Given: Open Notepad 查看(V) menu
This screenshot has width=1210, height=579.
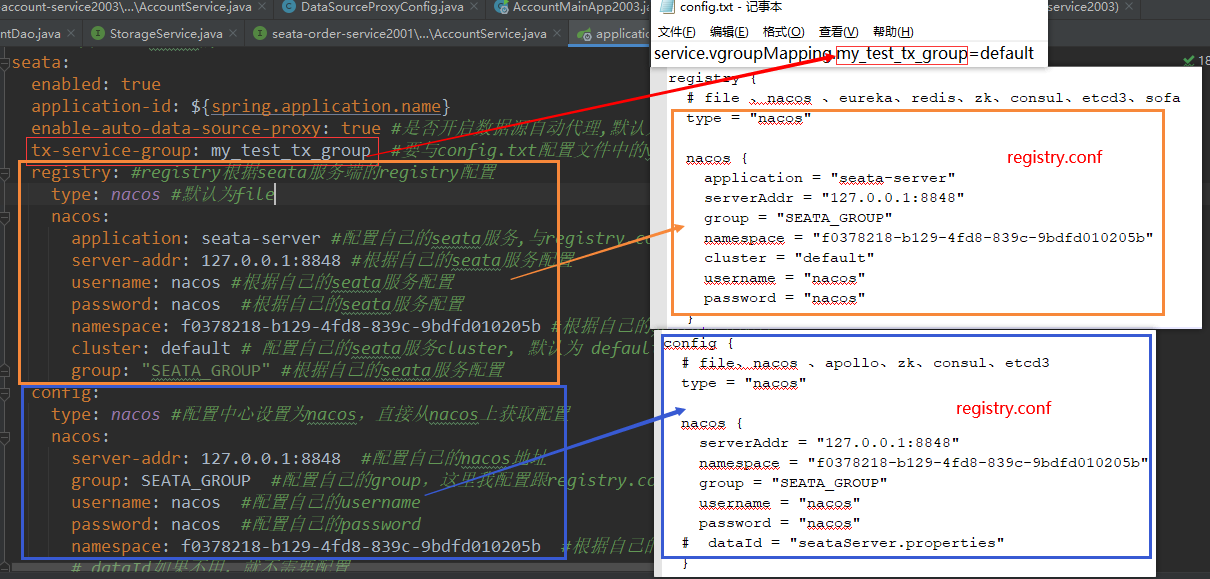Looking at the screenshot, I should [x=838, y=32].
